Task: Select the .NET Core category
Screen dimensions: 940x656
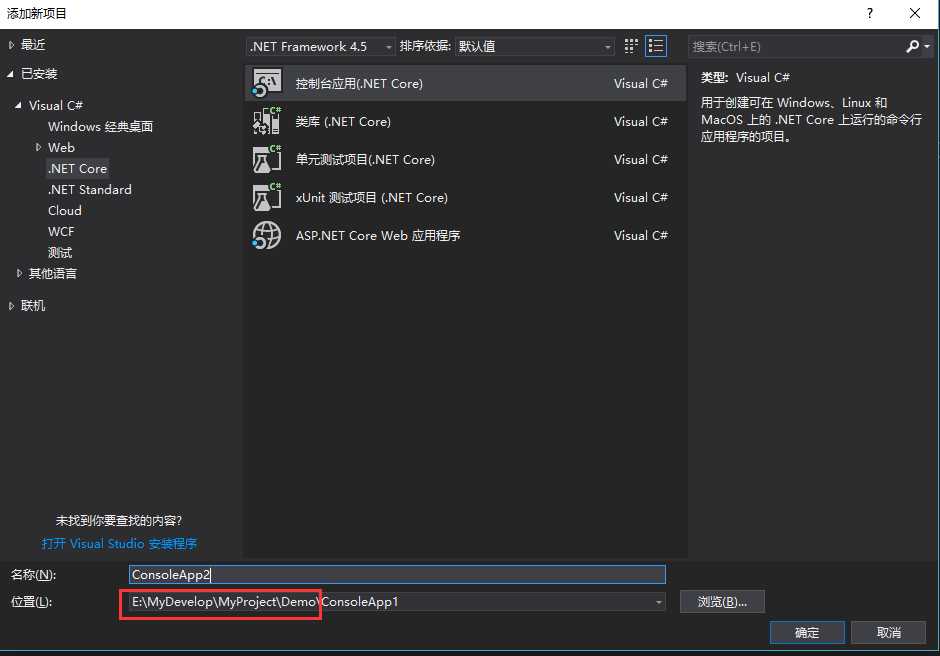Action: pos(77,168)
